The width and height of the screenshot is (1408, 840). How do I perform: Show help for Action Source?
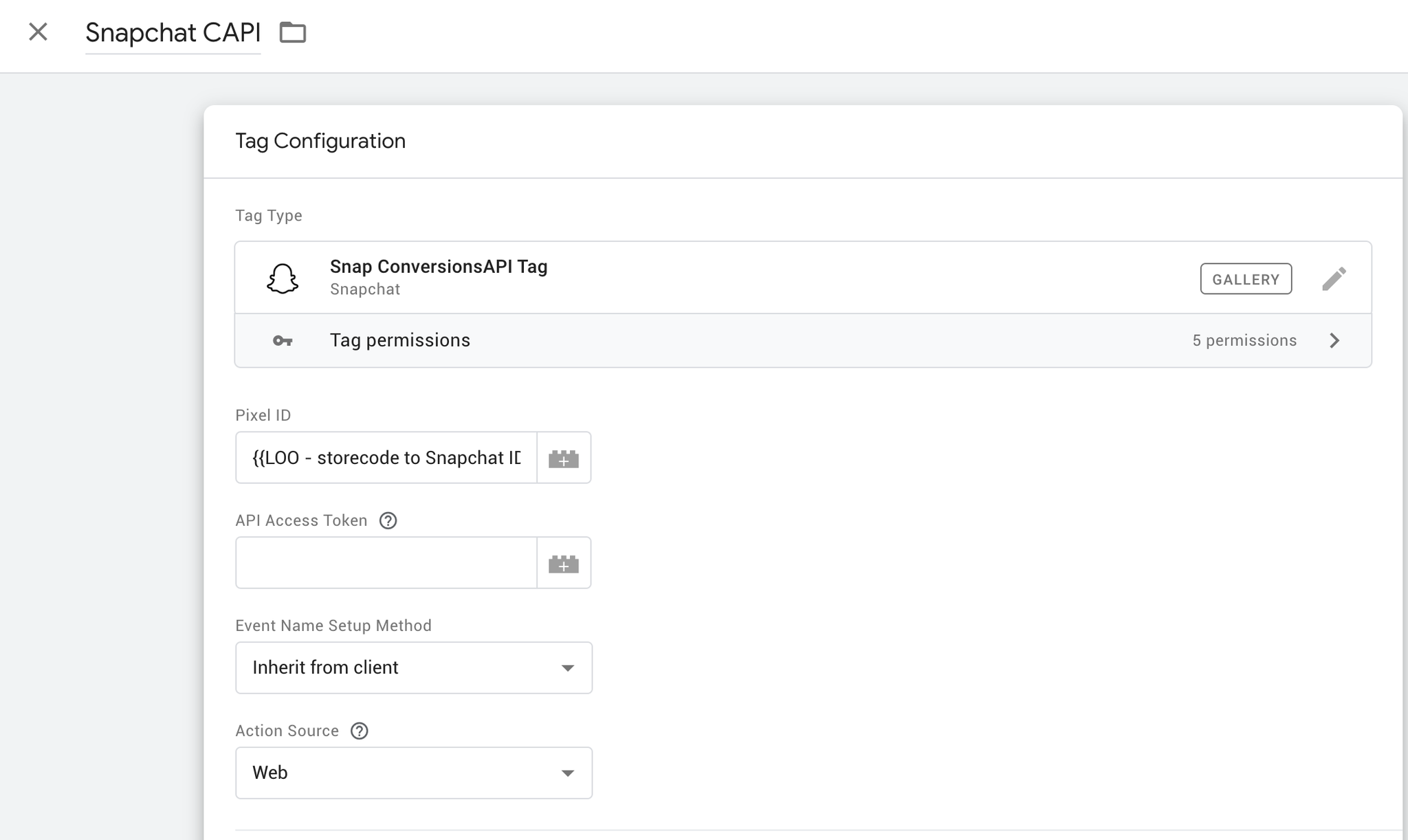point(359,731)
